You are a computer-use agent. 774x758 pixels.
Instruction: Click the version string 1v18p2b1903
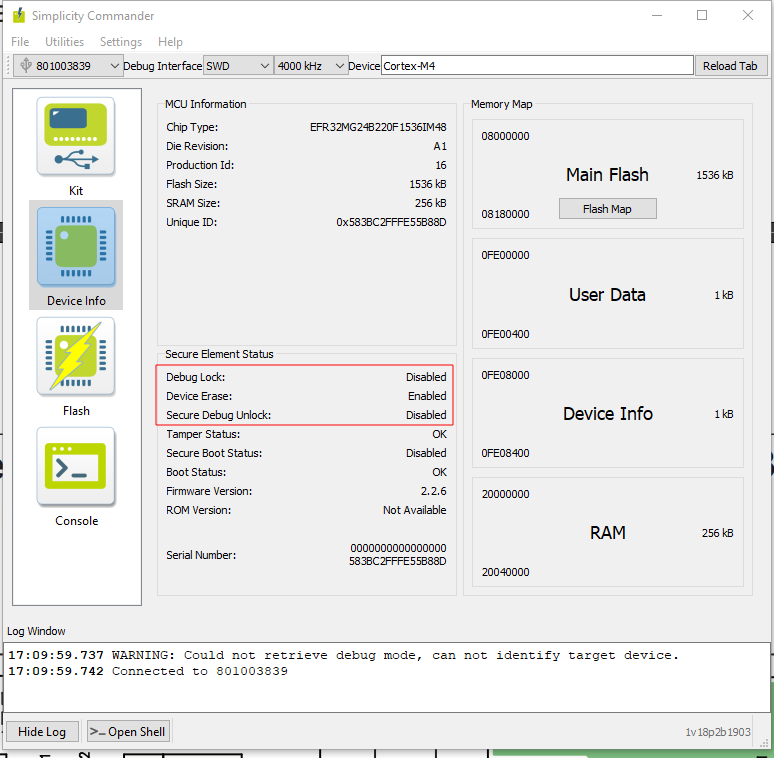718,732
